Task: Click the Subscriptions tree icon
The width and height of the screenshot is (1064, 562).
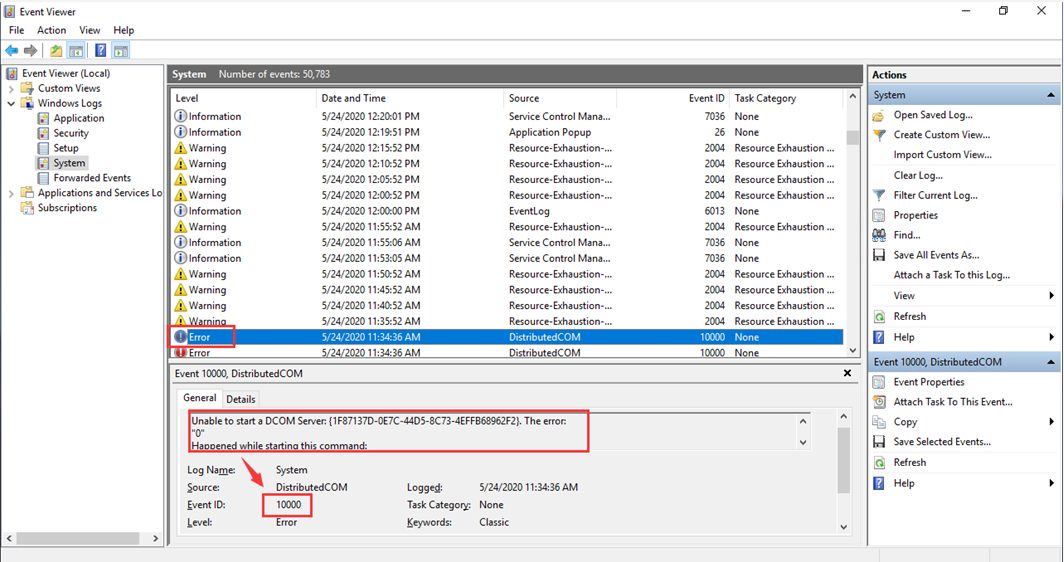Action: click(27, 208)
